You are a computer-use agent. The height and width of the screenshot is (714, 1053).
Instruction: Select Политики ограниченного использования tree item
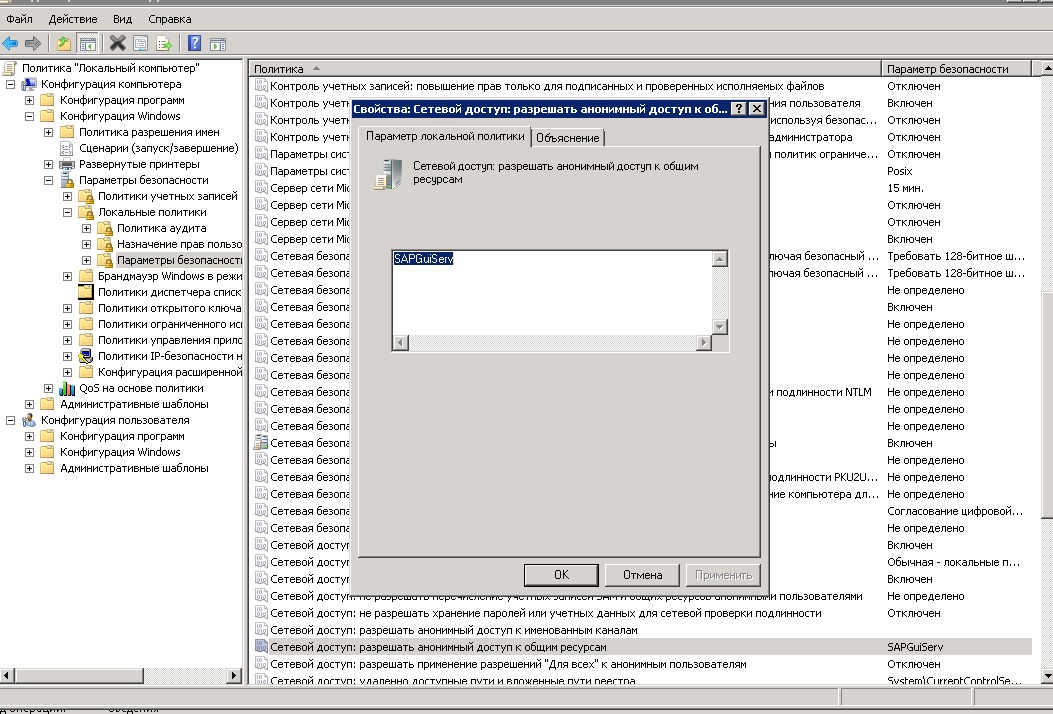[170, 324]
